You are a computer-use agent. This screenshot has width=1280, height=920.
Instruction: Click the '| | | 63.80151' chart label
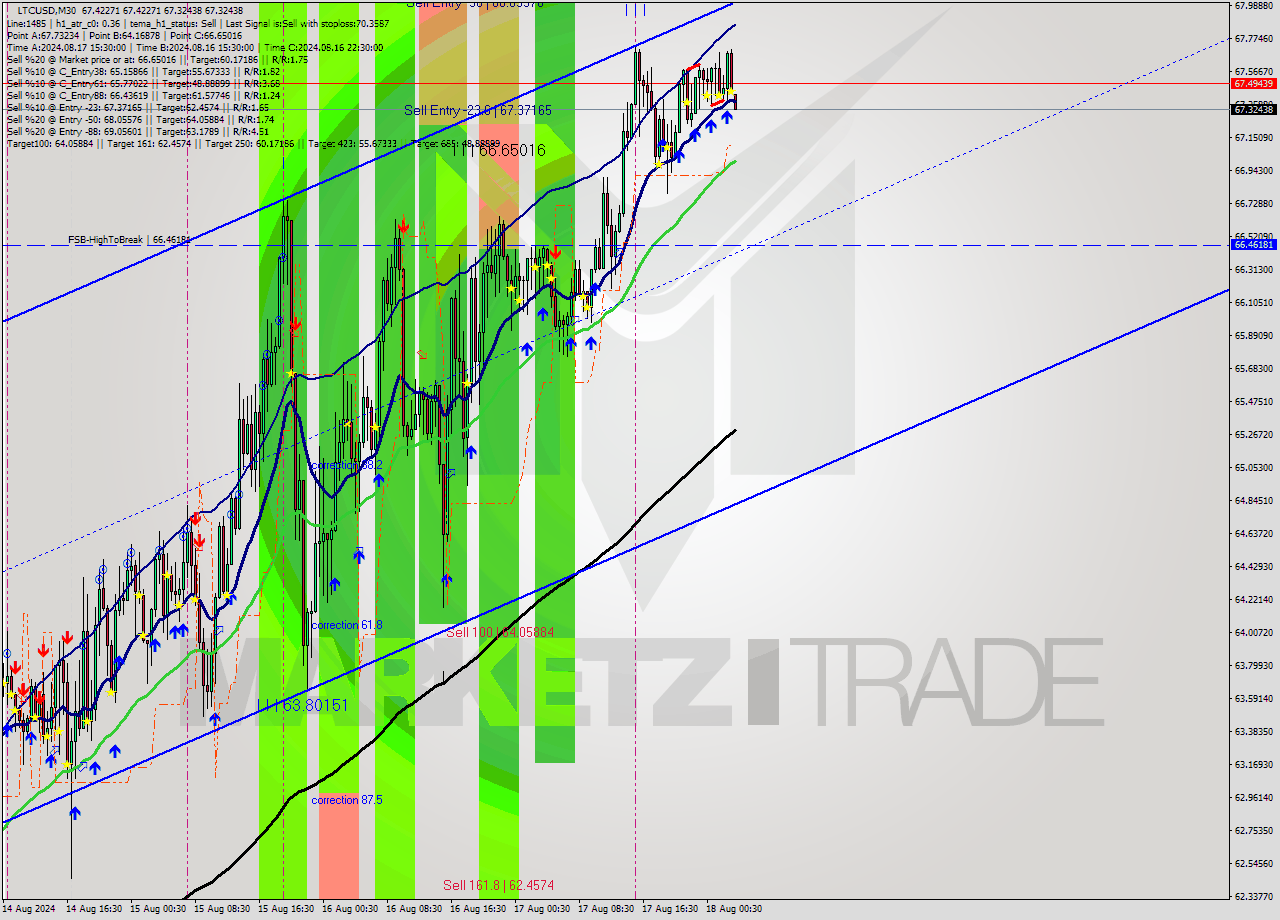(302, 705)
